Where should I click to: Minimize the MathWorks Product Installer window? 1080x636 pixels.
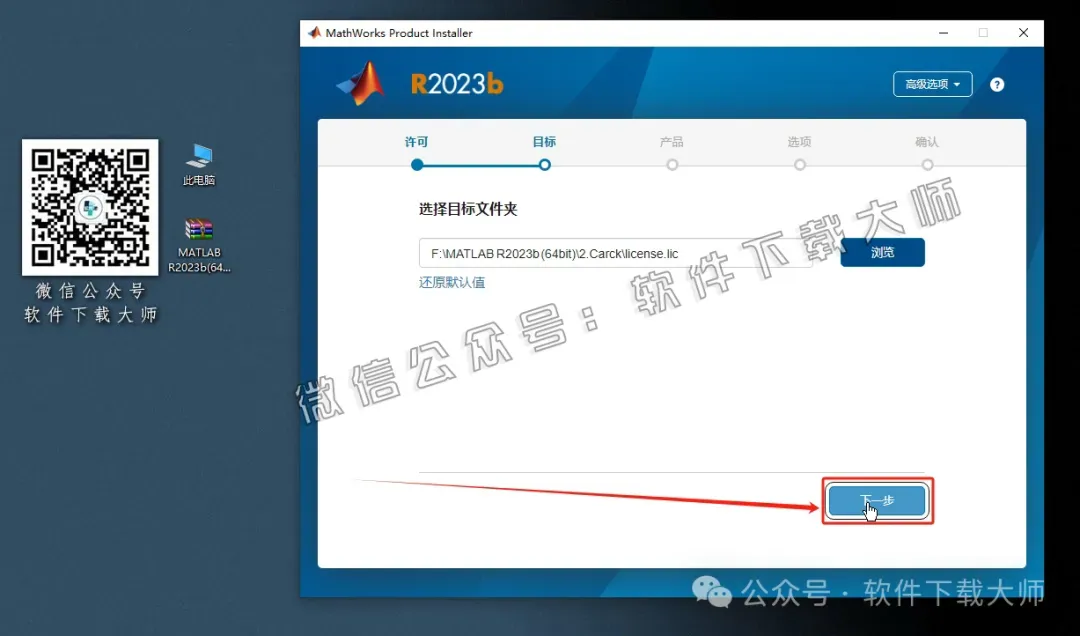click(x=944, y=33)
